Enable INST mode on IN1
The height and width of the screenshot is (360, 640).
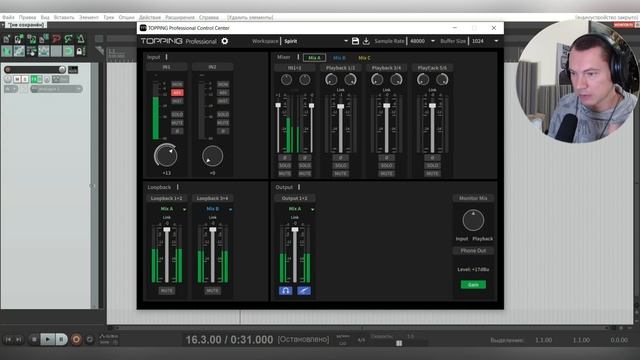[x=177, y=101]
